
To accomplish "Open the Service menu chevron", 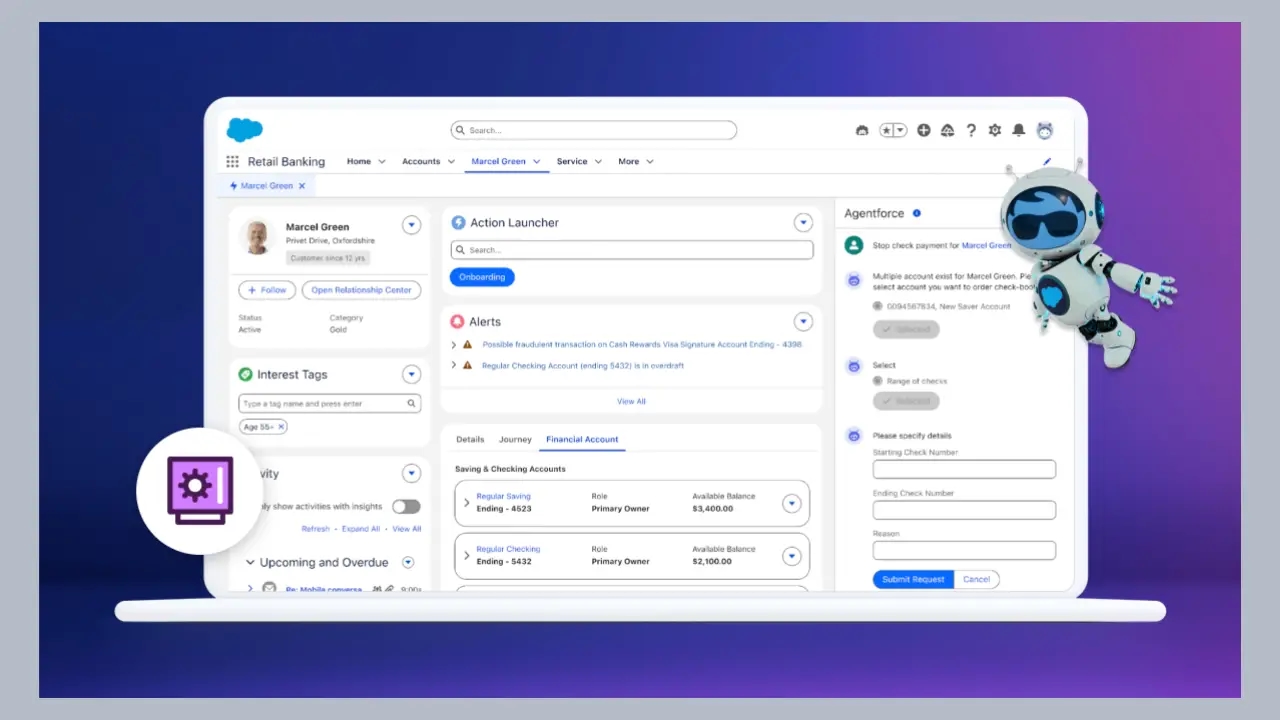I will tap(598, 162).
